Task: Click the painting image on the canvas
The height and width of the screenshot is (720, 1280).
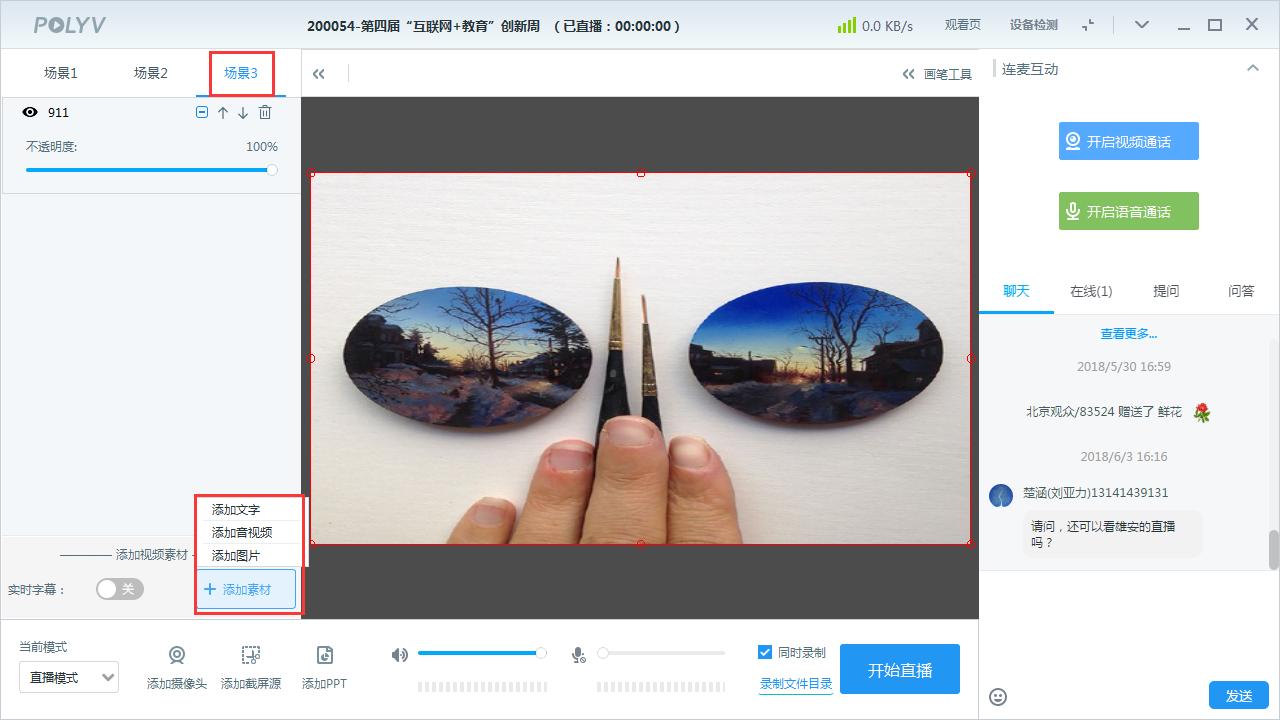Action: 640,359
